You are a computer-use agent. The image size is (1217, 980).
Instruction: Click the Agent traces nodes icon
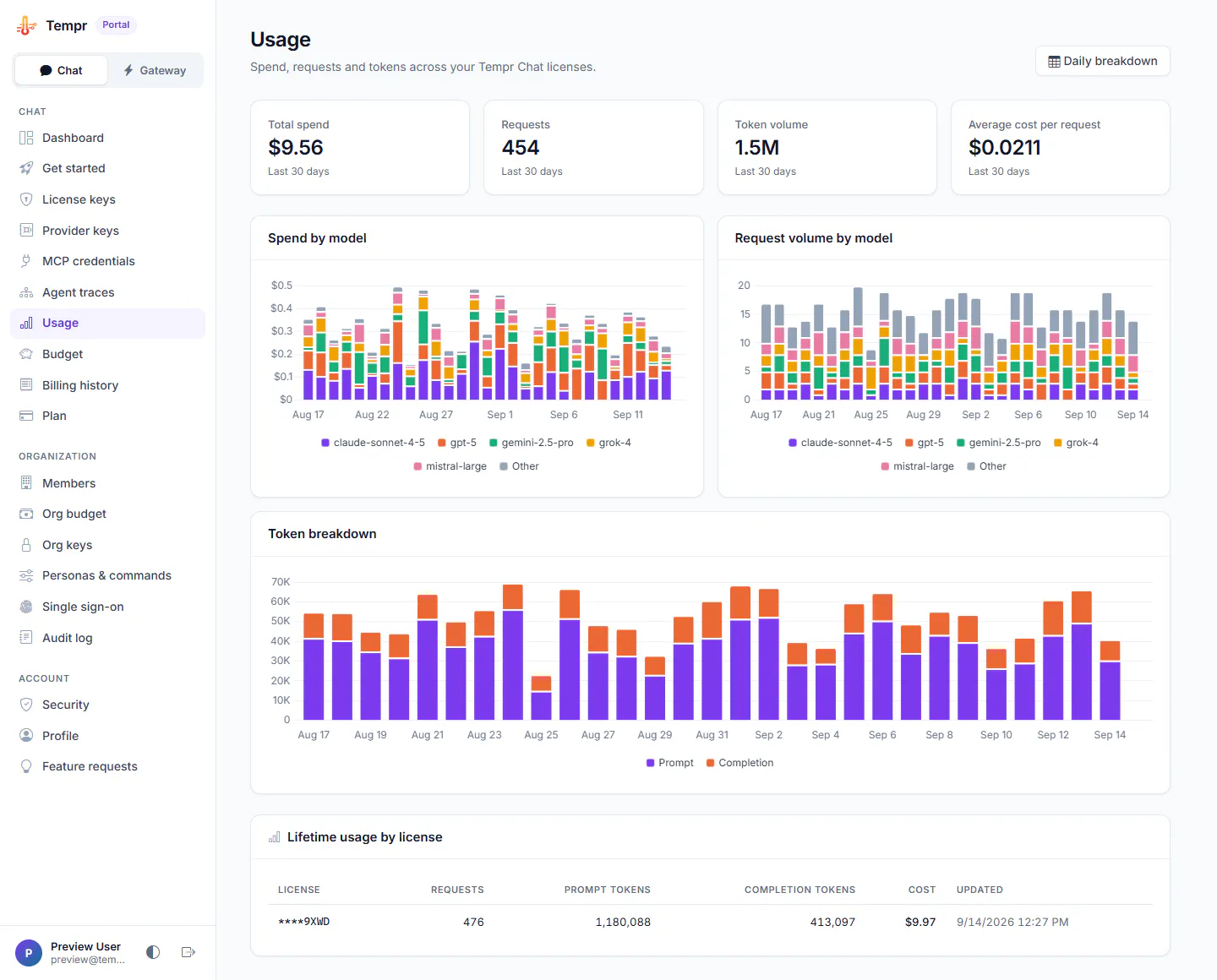pyautogui.click(x=26, y=292)
